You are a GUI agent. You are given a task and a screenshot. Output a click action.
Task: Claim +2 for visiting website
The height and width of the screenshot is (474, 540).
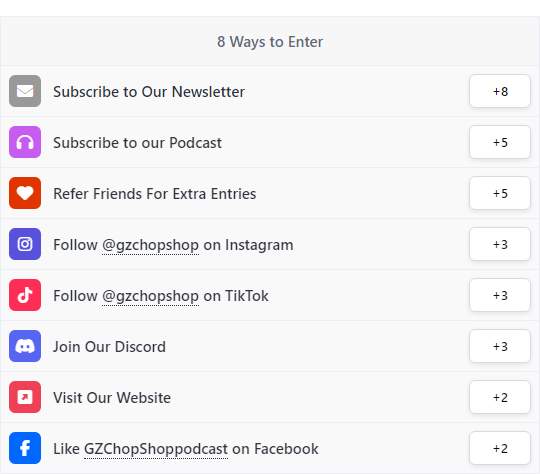(500, 397)
